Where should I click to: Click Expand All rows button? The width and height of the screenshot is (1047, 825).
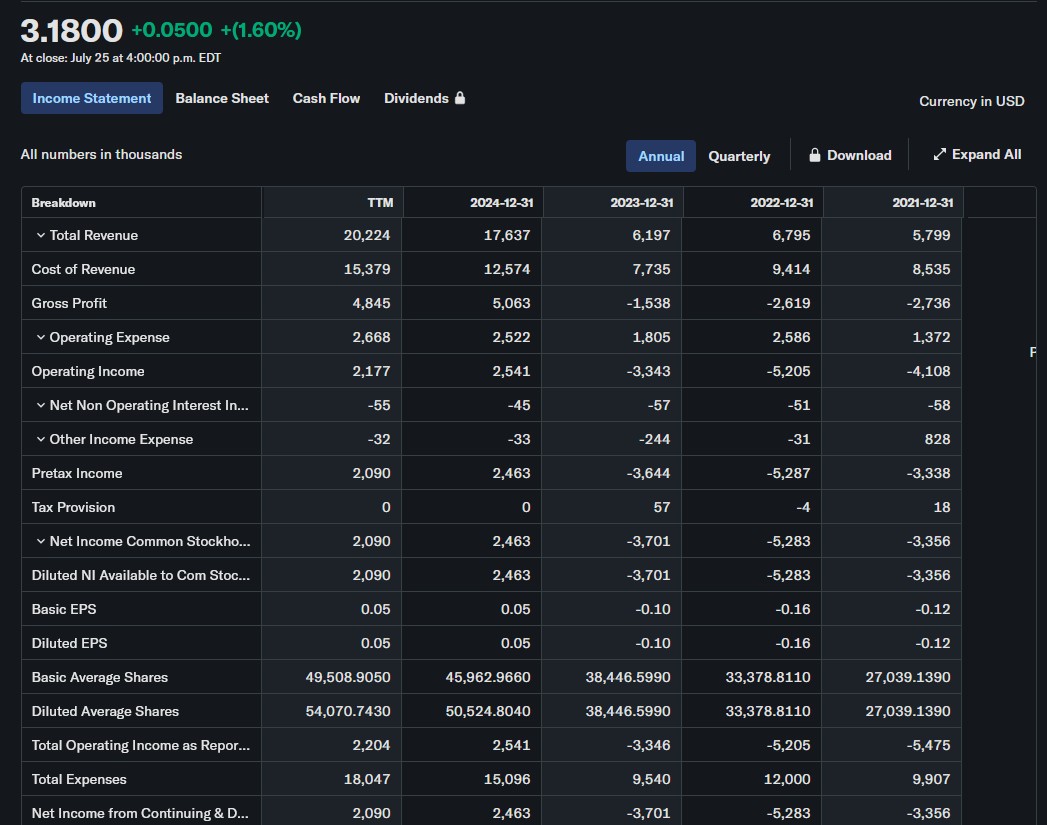point(977,154)
